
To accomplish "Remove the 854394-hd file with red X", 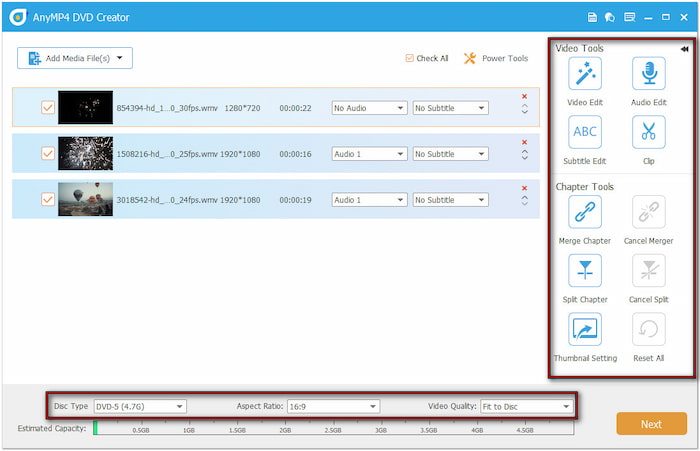I will pyautogui.click(x=525, y=96).
